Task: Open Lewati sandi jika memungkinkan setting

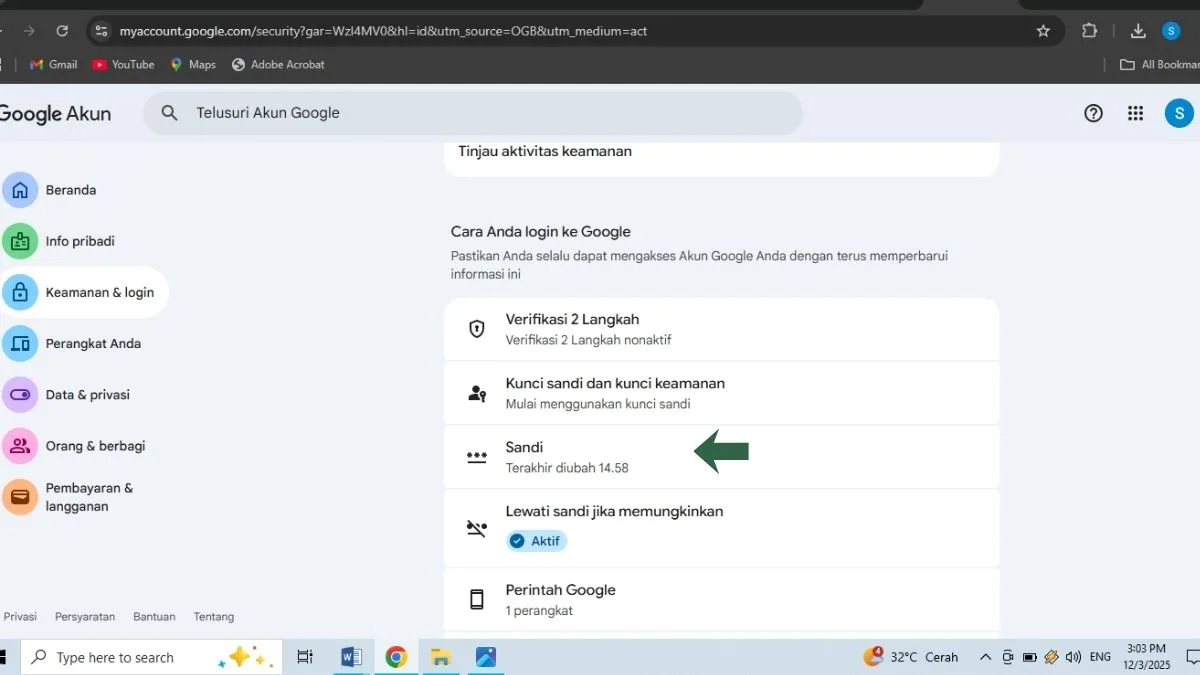Action: click(720, 526)
